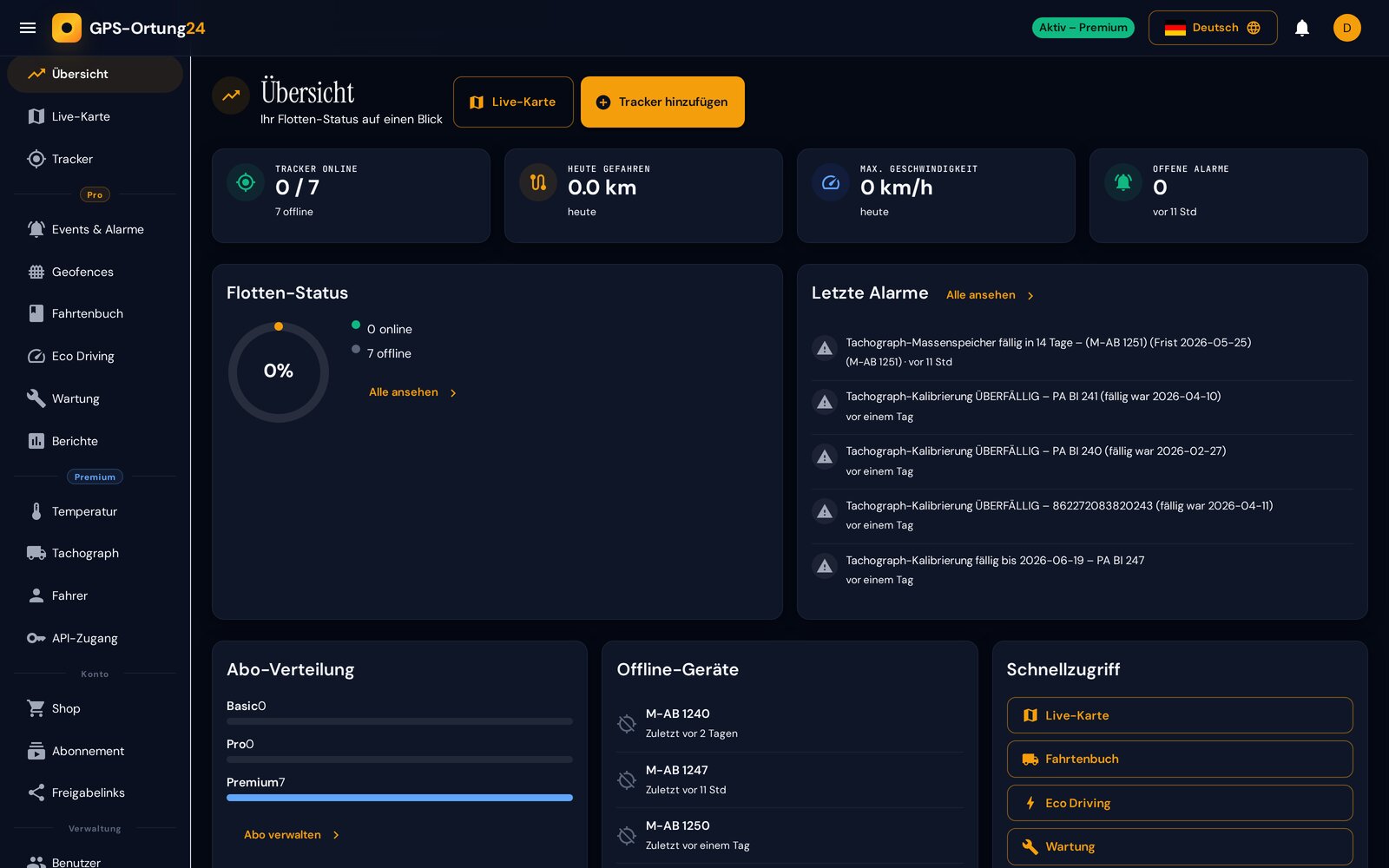This screenshot has height=868, width=1389.
Task: Click the Geofences sidebar icon
Action: click(x=36, y=272)
